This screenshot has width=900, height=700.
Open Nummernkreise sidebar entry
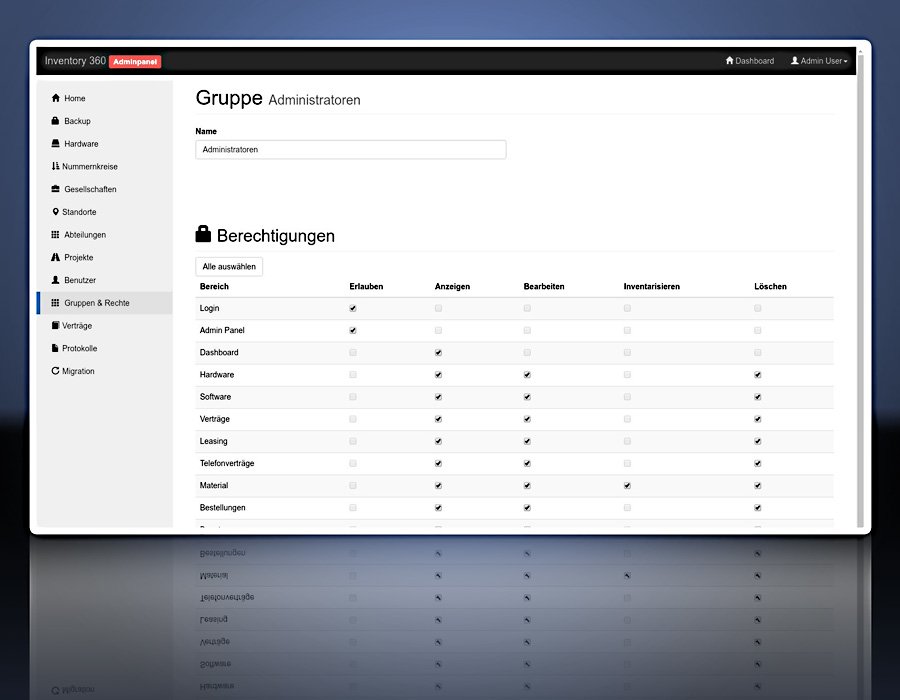tap(104, 166)
